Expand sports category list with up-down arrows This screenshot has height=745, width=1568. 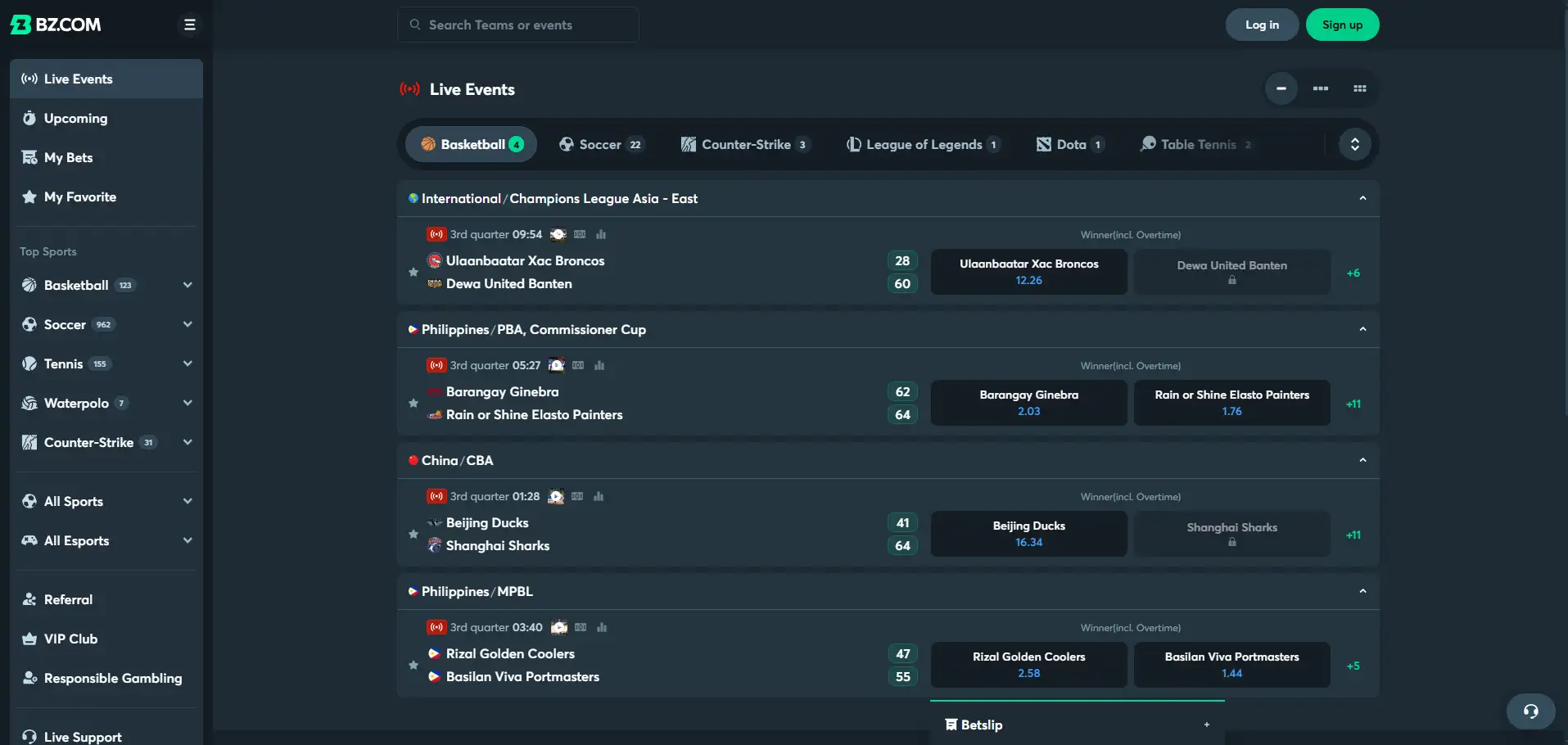pos(1355,144)
